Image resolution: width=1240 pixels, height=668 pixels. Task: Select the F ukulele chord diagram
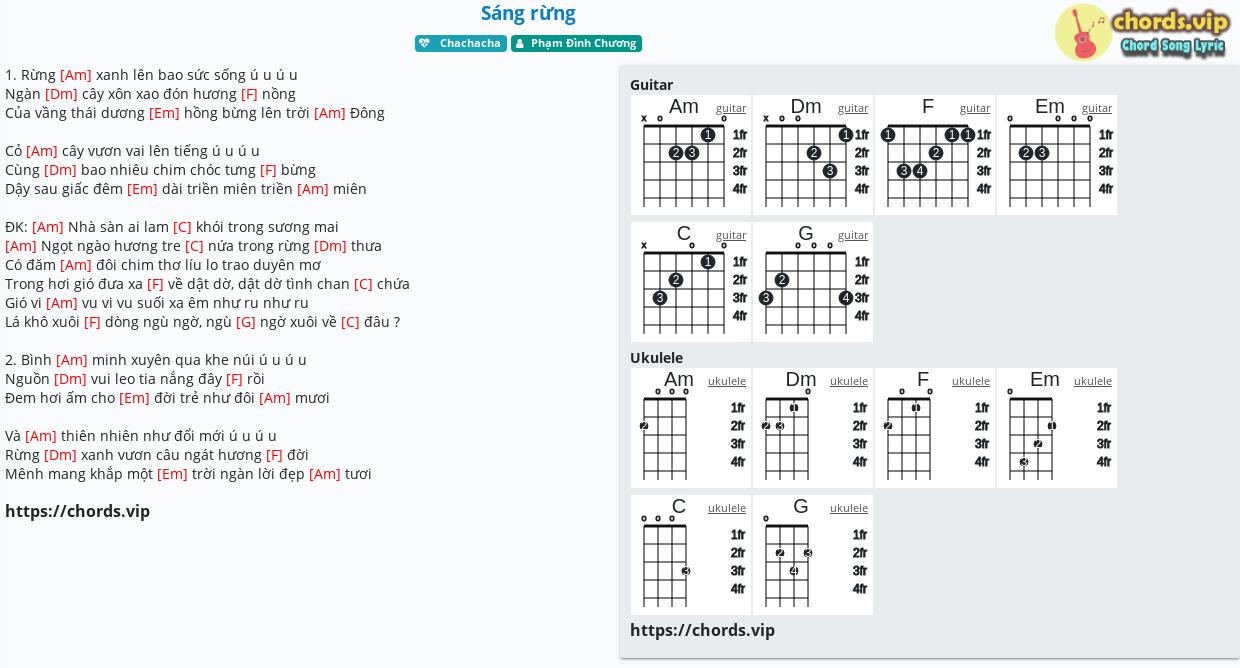935,428
